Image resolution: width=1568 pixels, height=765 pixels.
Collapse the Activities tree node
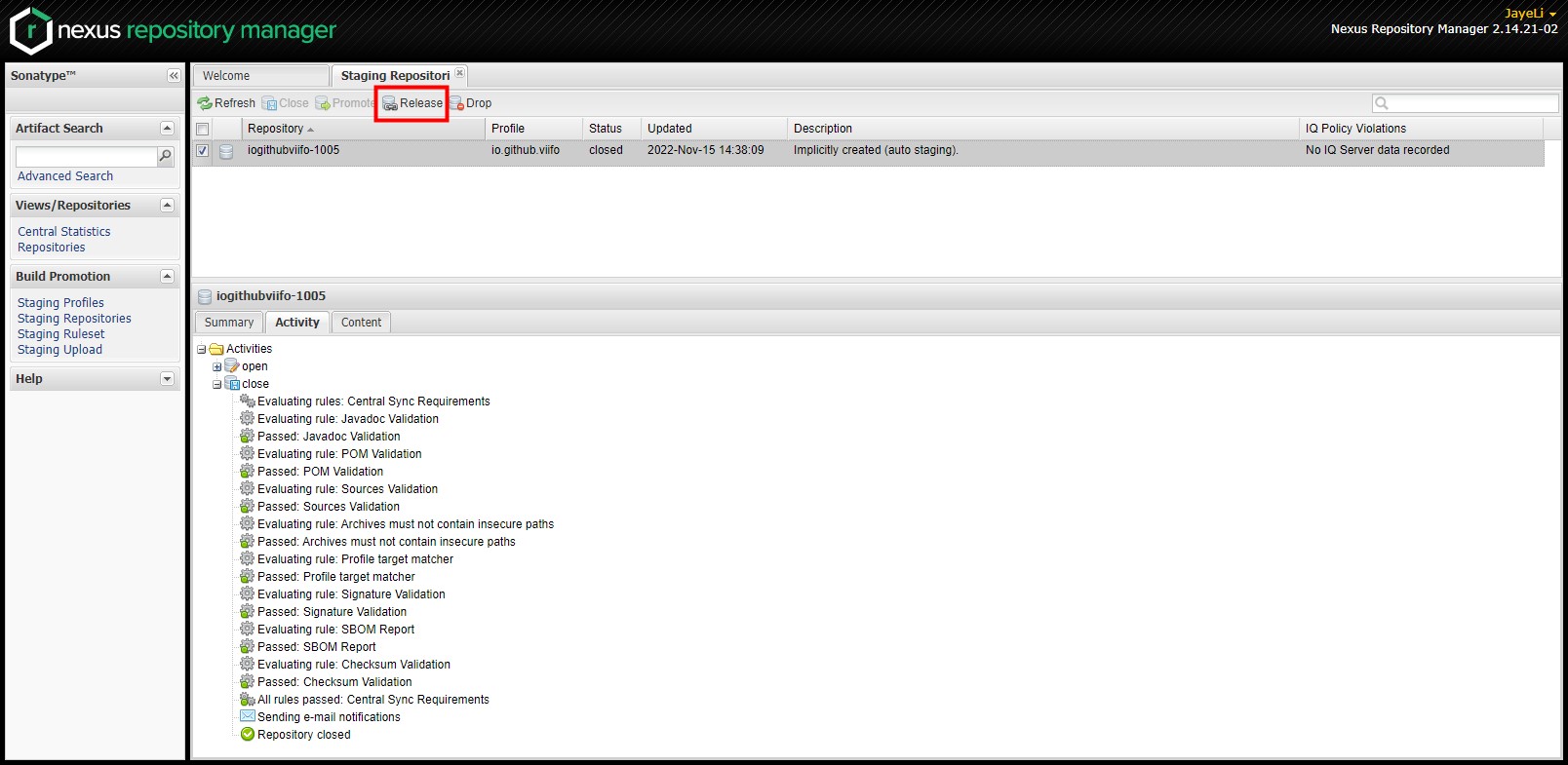(x=202, y=350)
